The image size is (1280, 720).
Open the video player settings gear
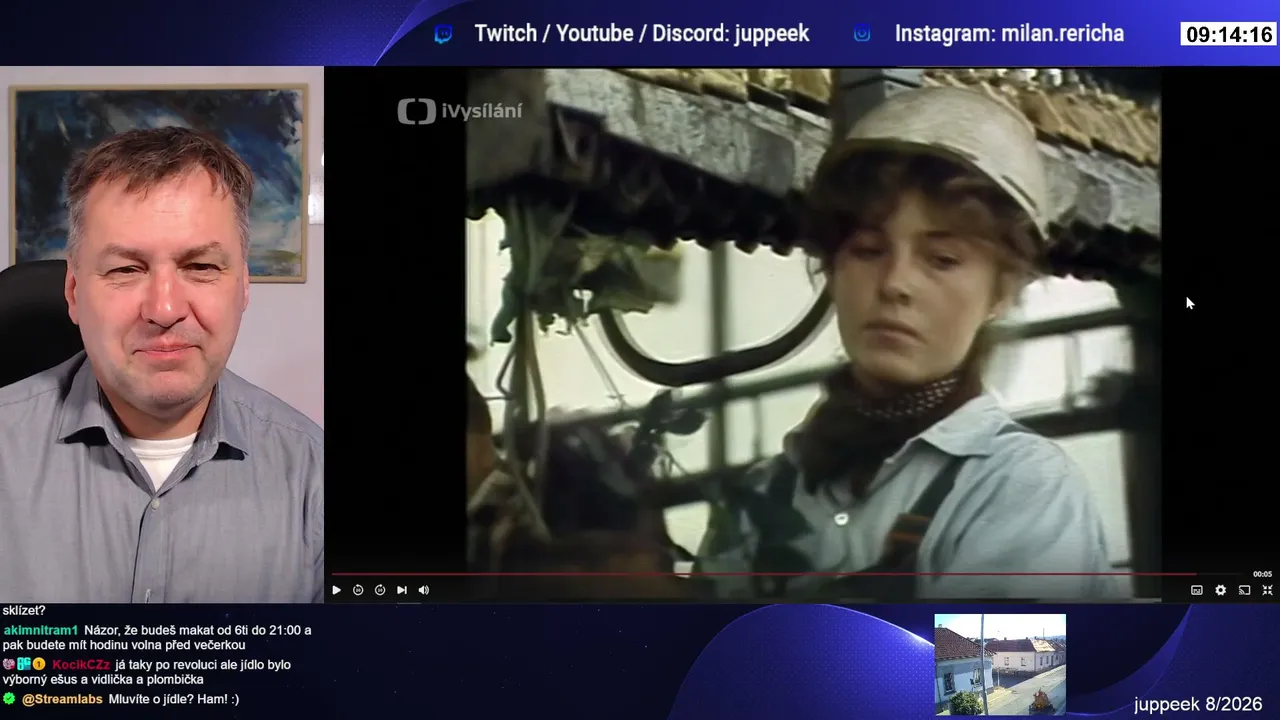coord(1221,590)
